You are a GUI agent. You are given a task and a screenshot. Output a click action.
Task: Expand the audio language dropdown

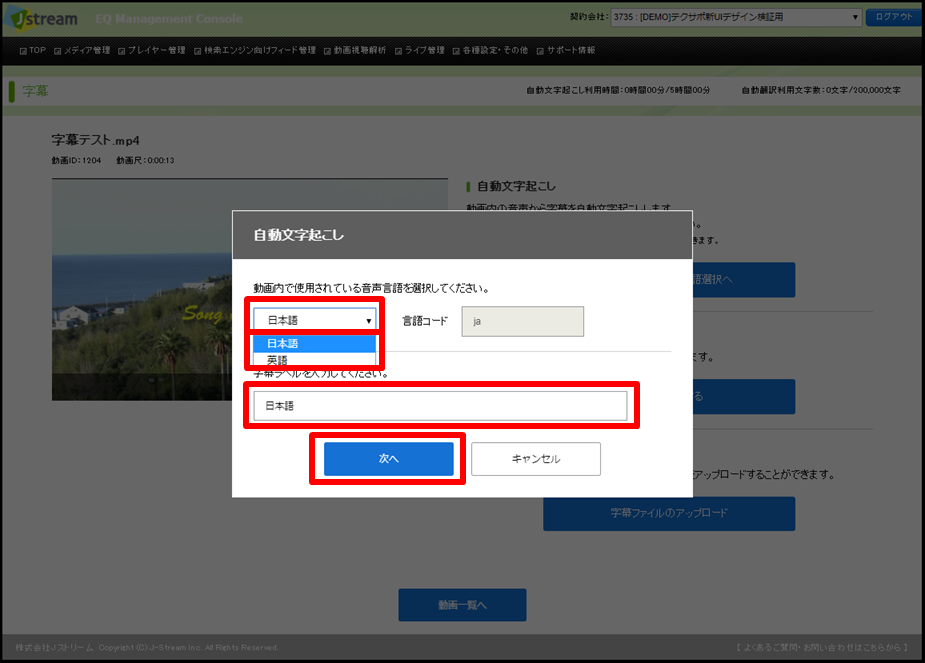click(315, 321)
